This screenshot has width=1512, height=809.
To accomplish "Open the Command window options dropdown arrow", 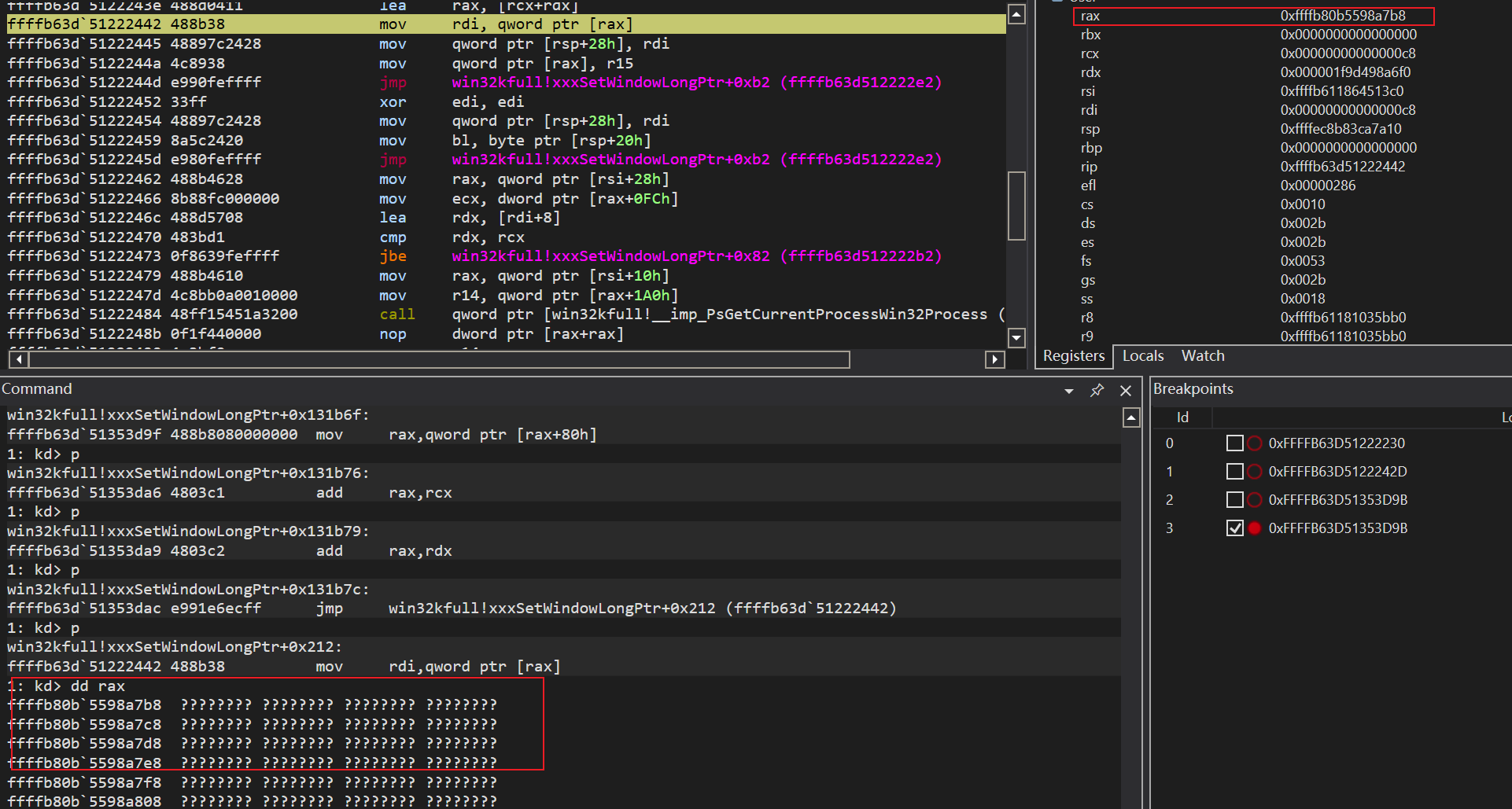I will (x=1068, y=391).
